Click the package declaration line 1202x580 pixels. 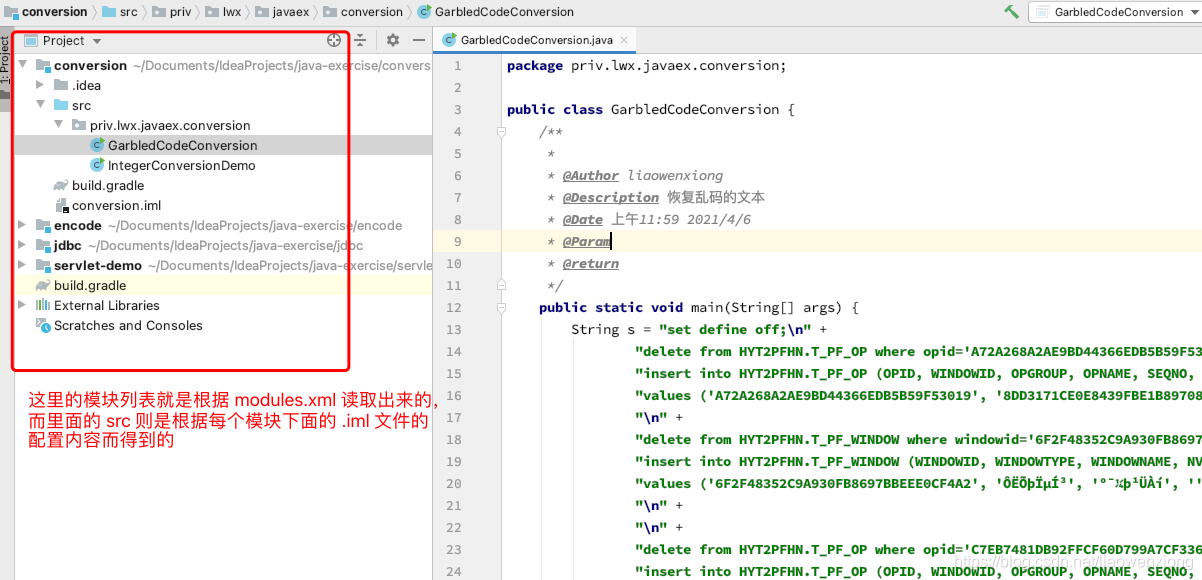(646, 65)
